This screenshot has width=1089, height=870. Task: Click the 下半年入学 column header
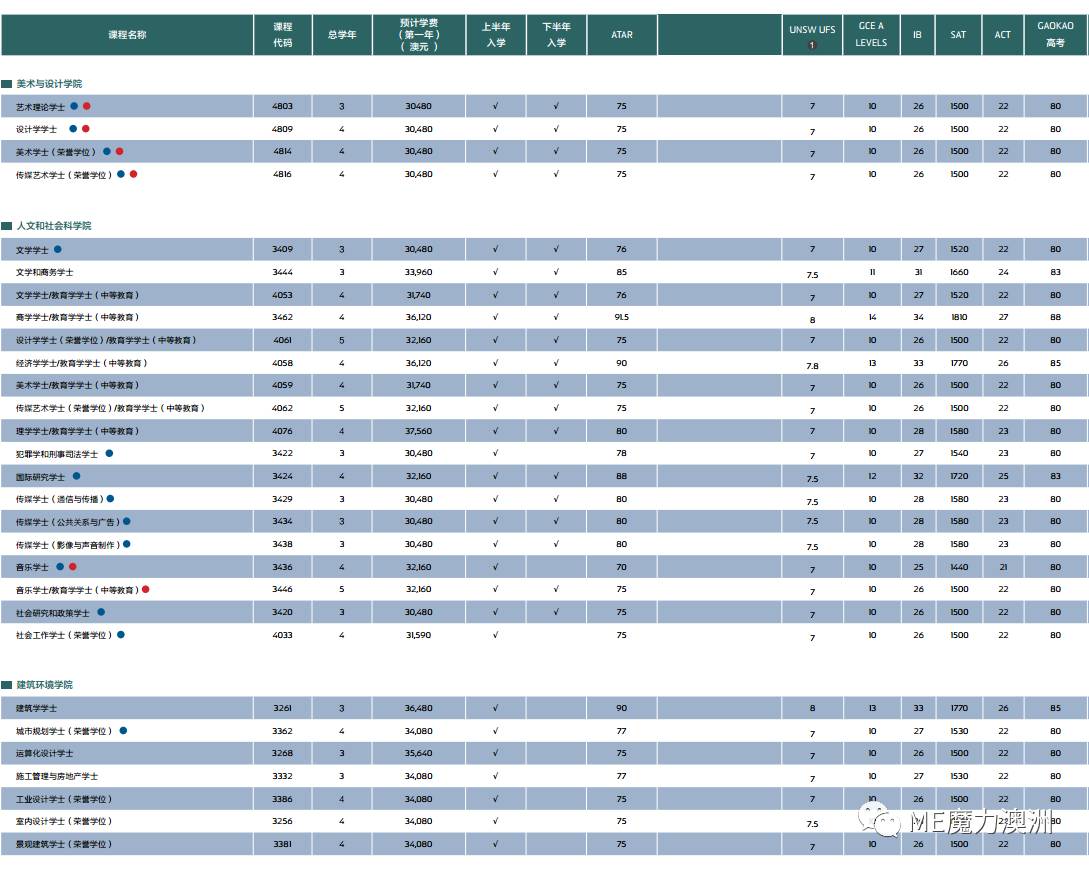point(556,35)
